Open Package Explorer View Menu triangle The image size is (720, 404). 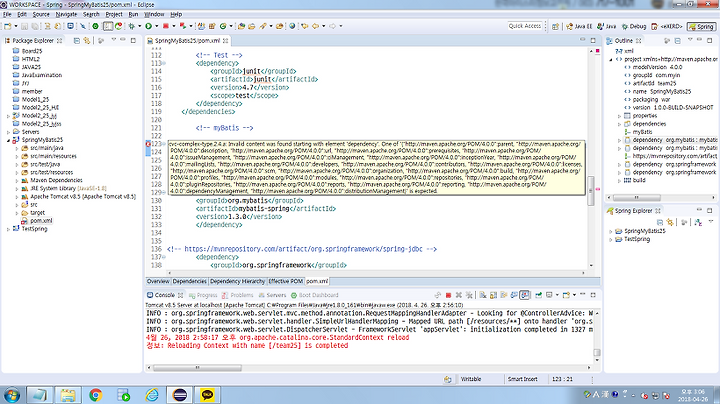[113, 40]
